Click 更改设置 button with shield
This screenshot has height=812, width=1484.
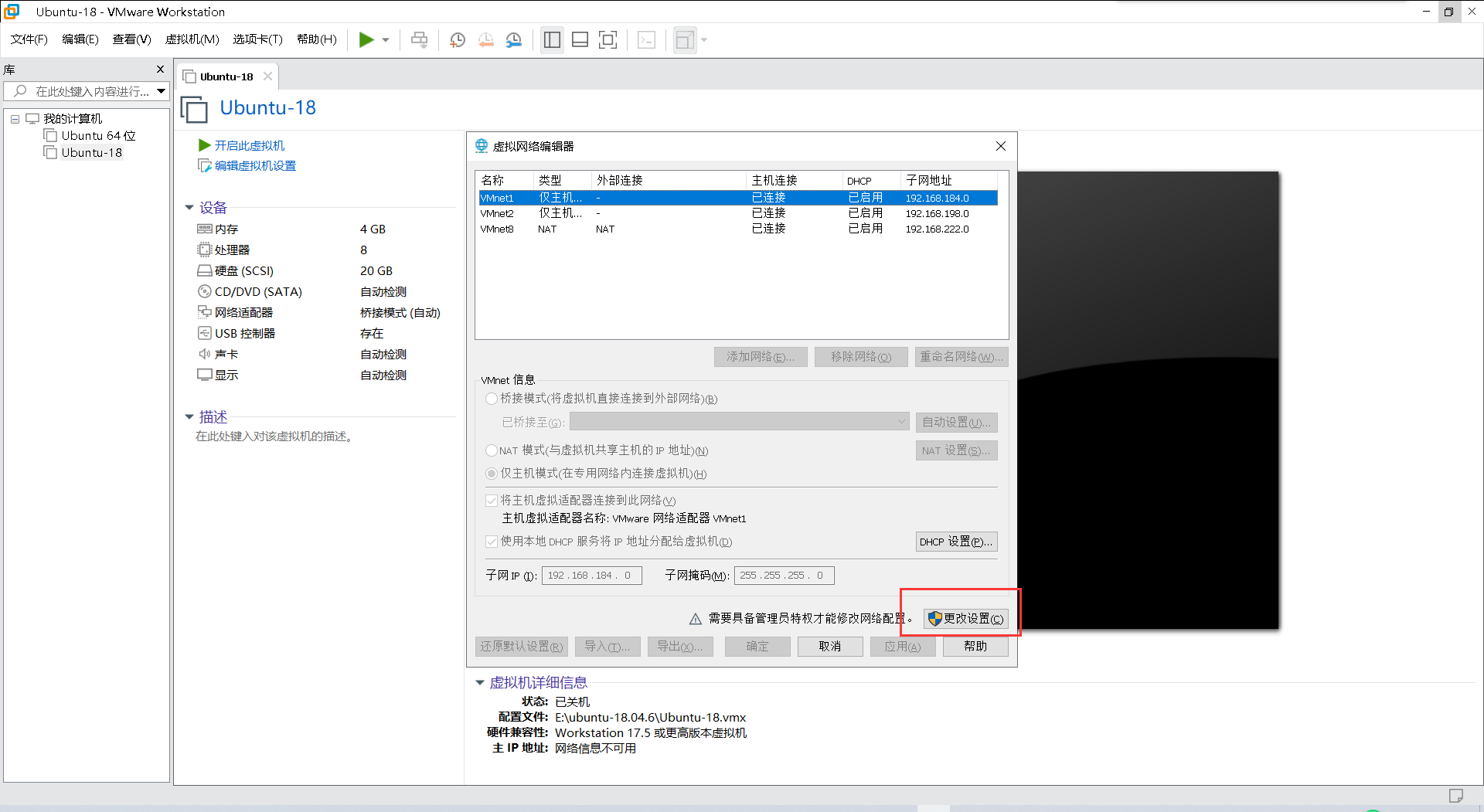click(966, 619)
